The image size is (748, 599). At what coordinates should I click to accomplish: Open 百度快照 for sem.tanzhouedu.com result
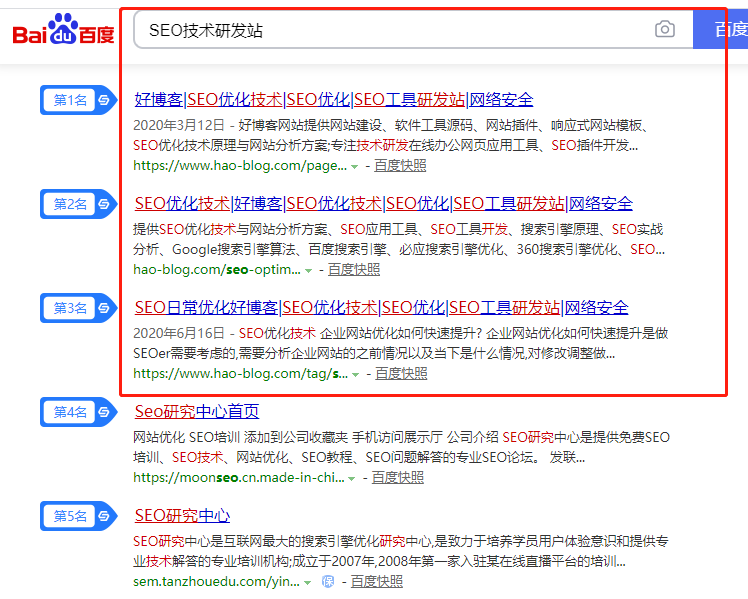tap(377, 582)
